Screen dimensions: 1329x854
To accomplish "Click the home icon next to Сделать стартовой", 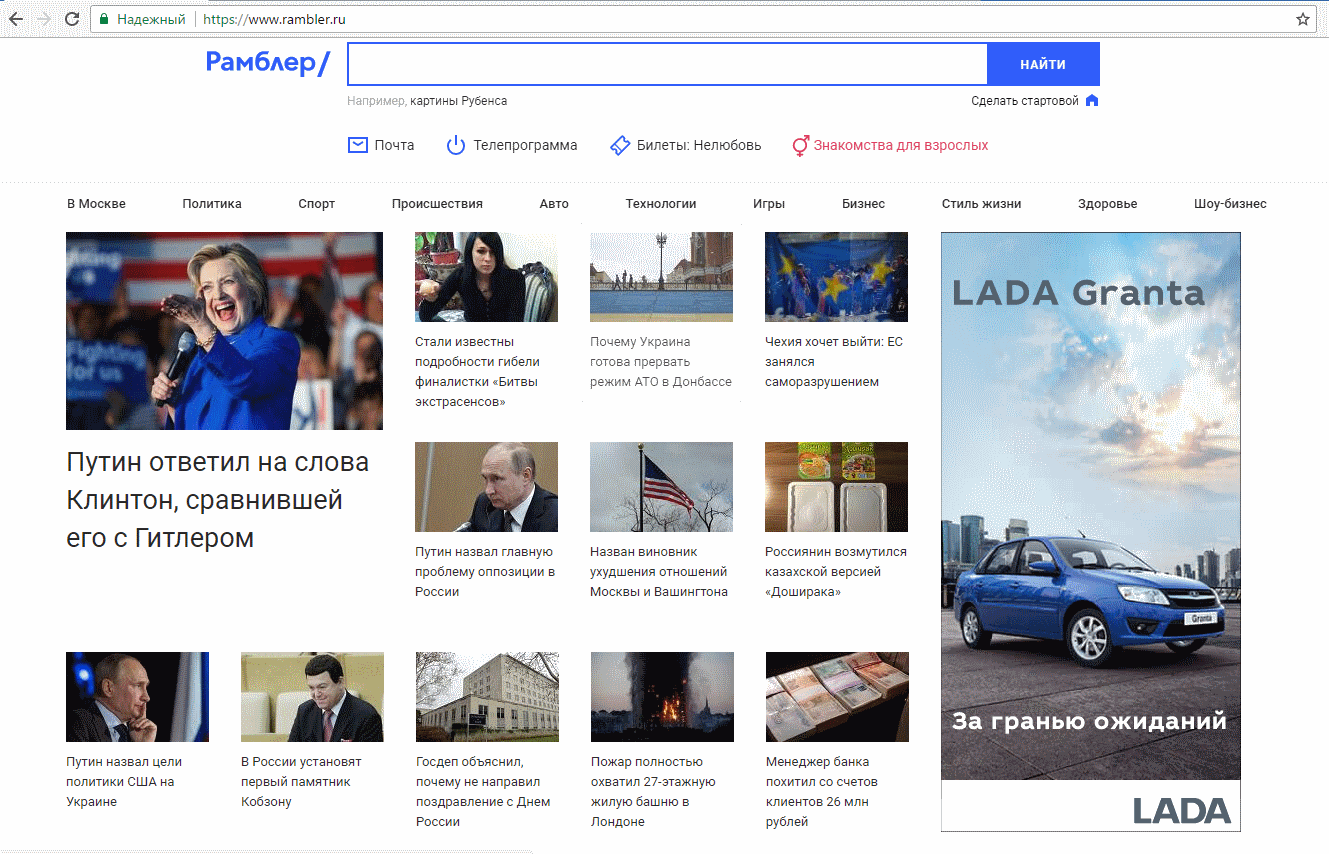I will [x=1092, y=100].
